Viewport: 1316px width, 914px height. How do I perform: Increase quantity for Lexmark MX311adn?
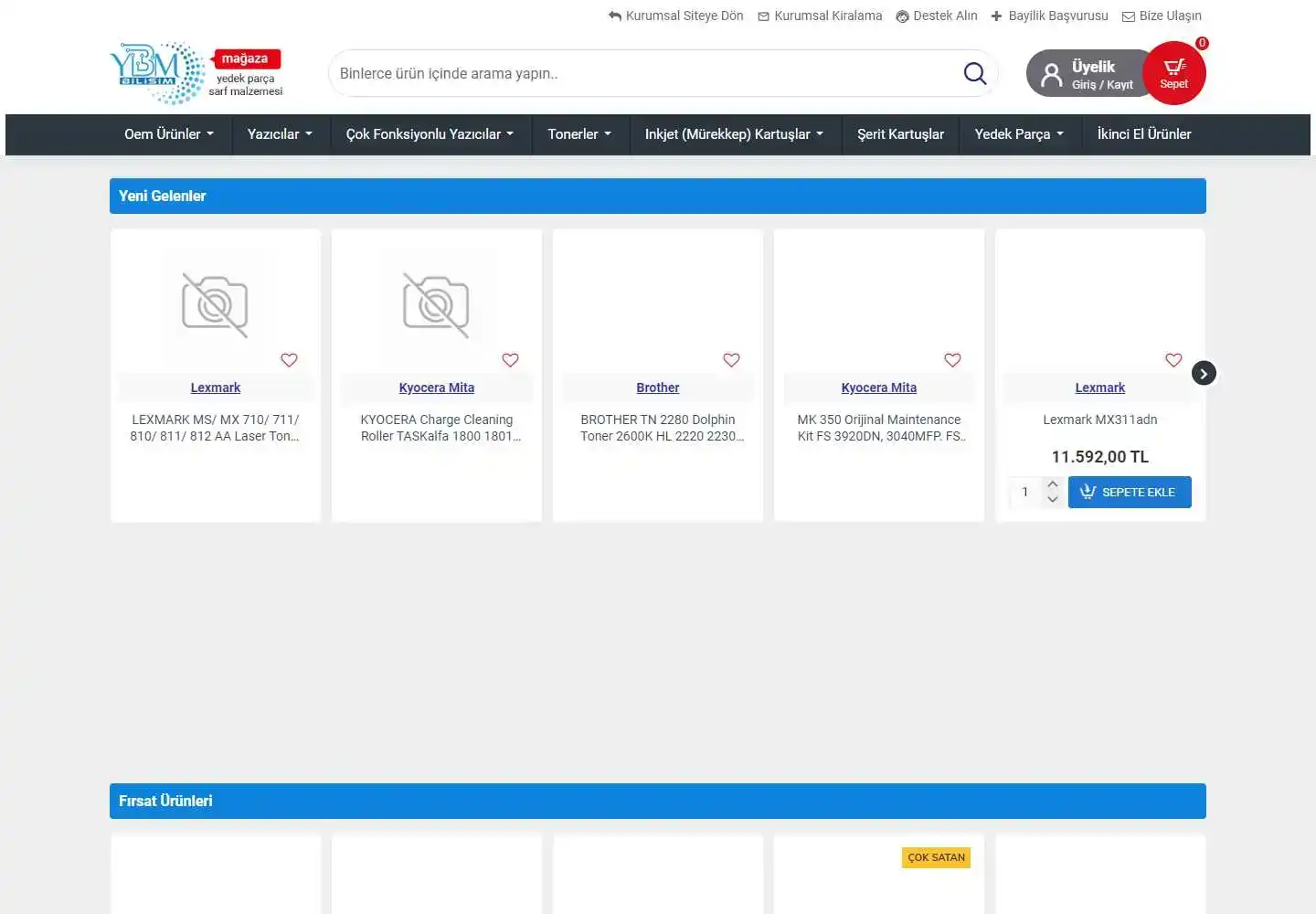point(1053,484)
